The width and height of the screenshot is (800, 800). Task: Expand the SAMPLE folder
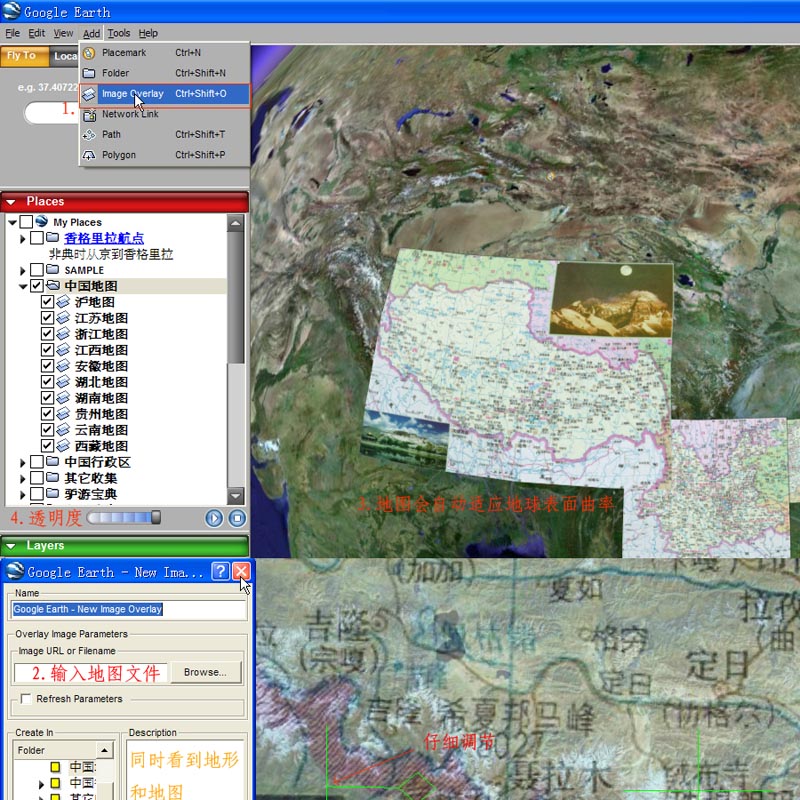pos(22,270)
